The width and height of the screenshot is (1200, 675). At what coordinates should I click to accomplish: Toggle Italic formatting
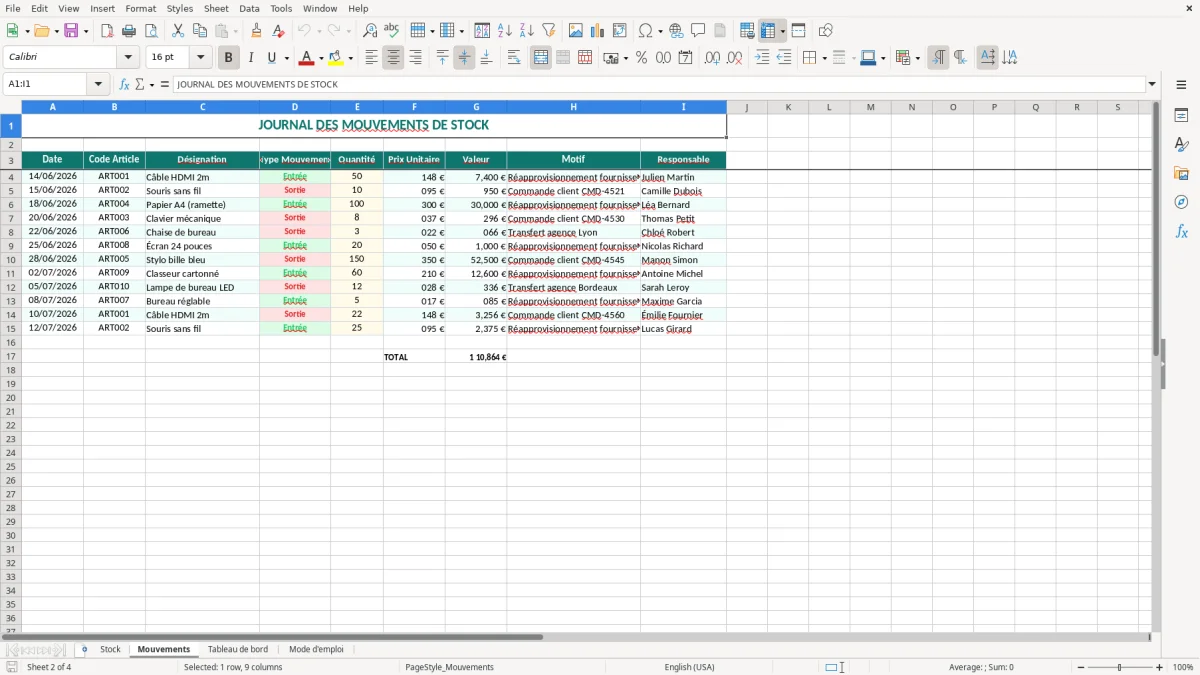tap(251, 58)
